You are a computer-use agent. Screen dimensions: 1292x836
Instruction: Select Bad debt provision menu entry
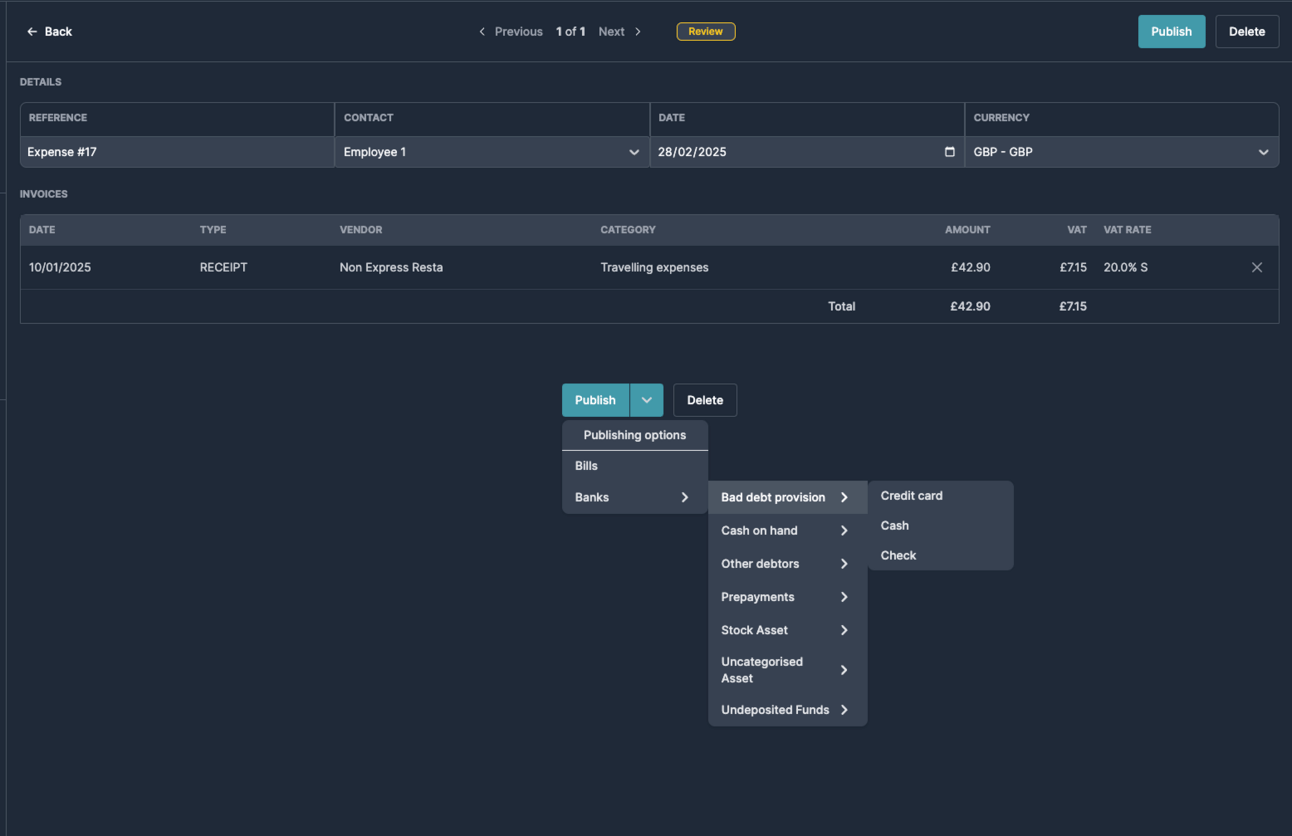787,497
